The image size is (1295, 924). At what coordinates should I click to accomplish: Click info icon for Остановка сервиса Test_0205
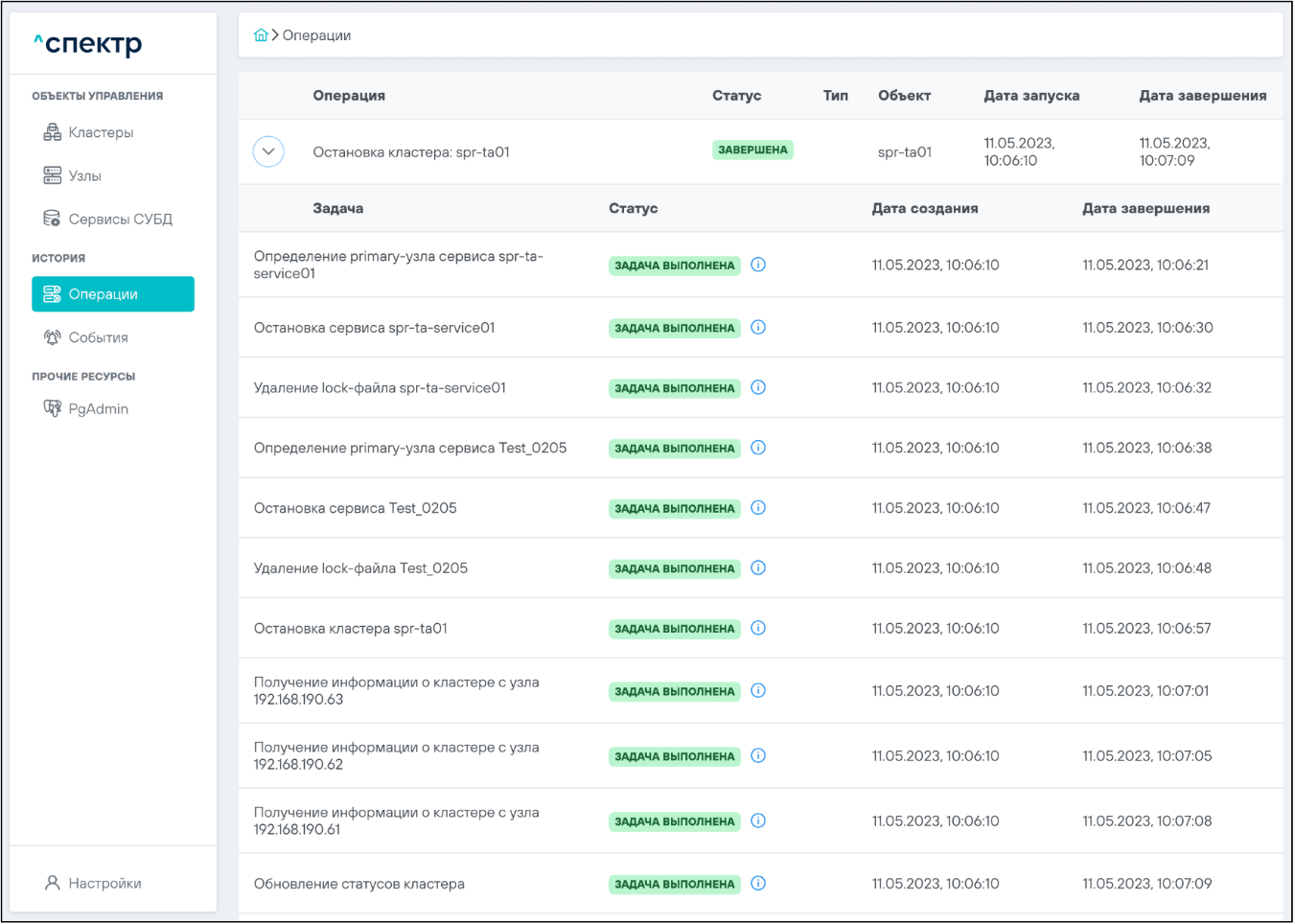coord(758,508)
